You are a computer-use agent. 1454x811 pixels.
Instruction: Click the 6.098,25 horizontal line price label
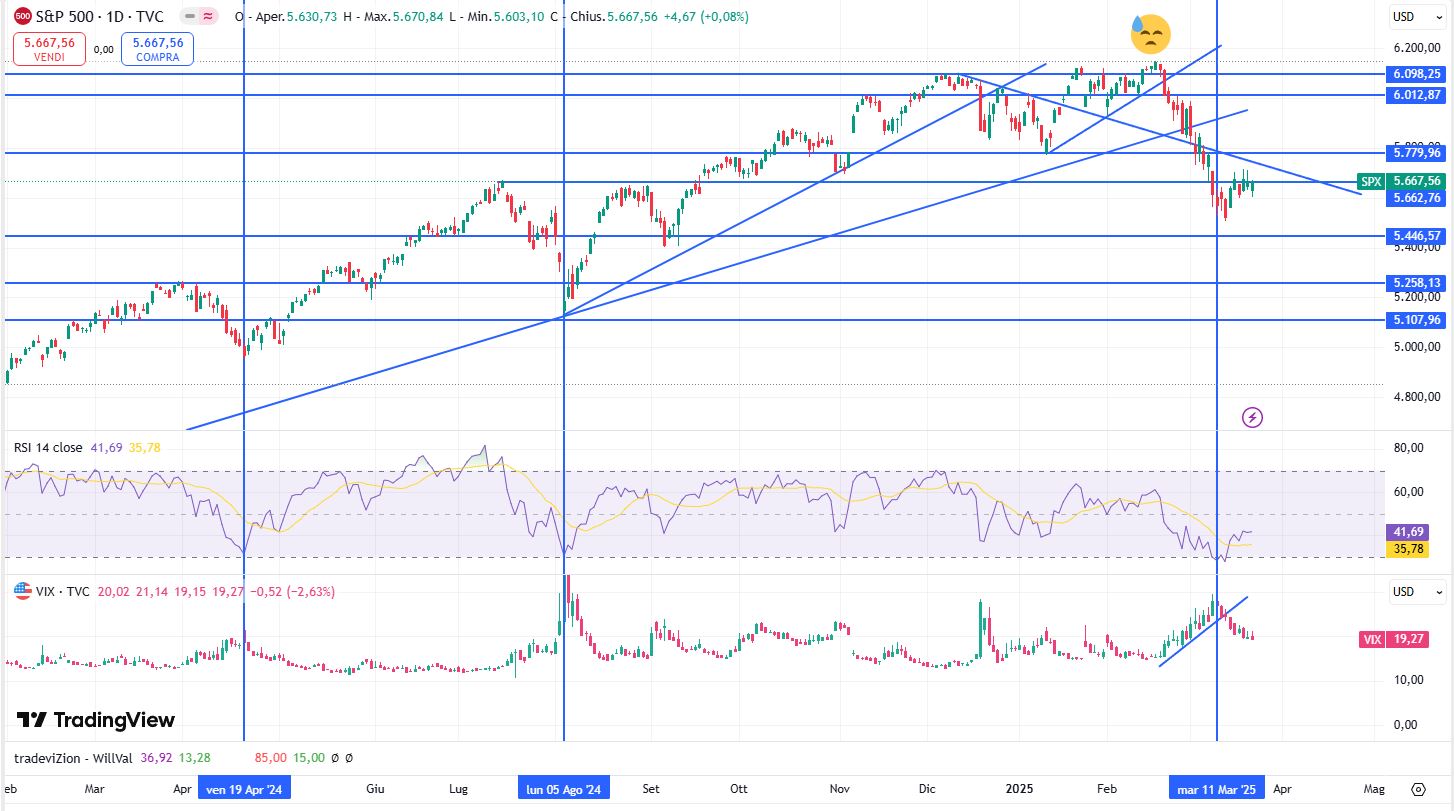click(1416, 74)
